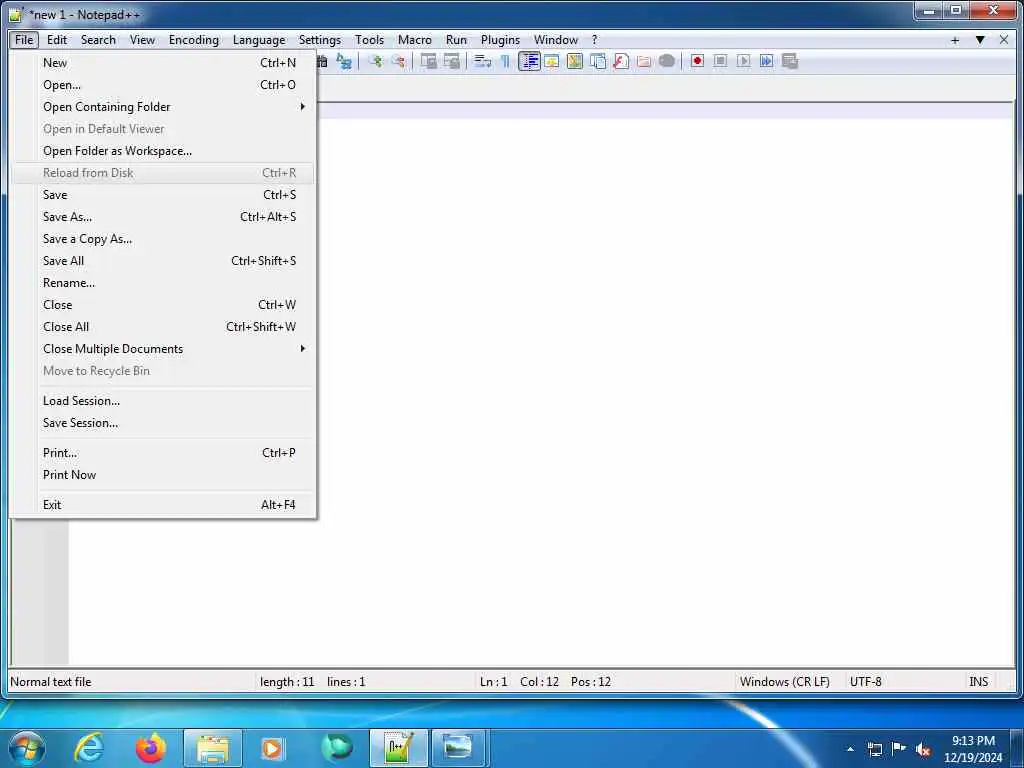Click Windows (CR LF) in the status bar
Screen dimensions: 1024x768
pos(784,682)
